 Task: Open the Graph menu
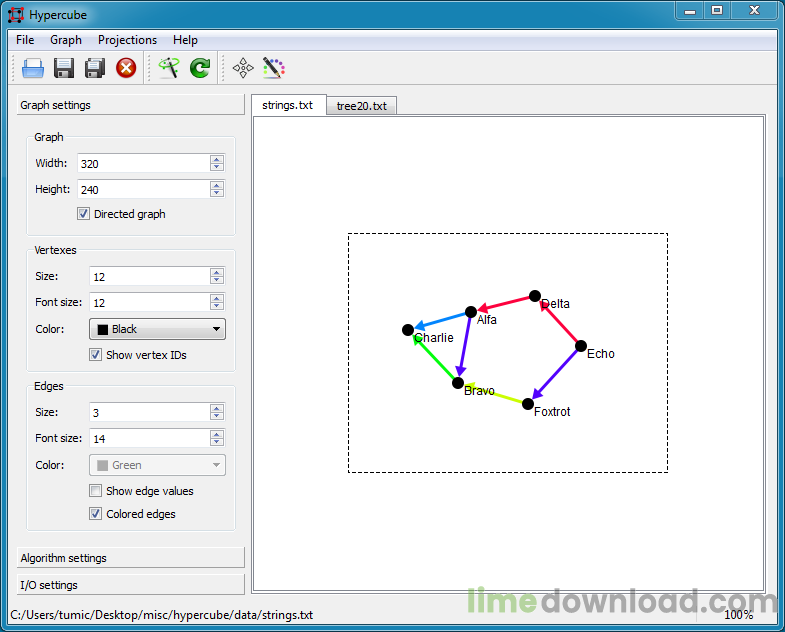pos(66,40)
